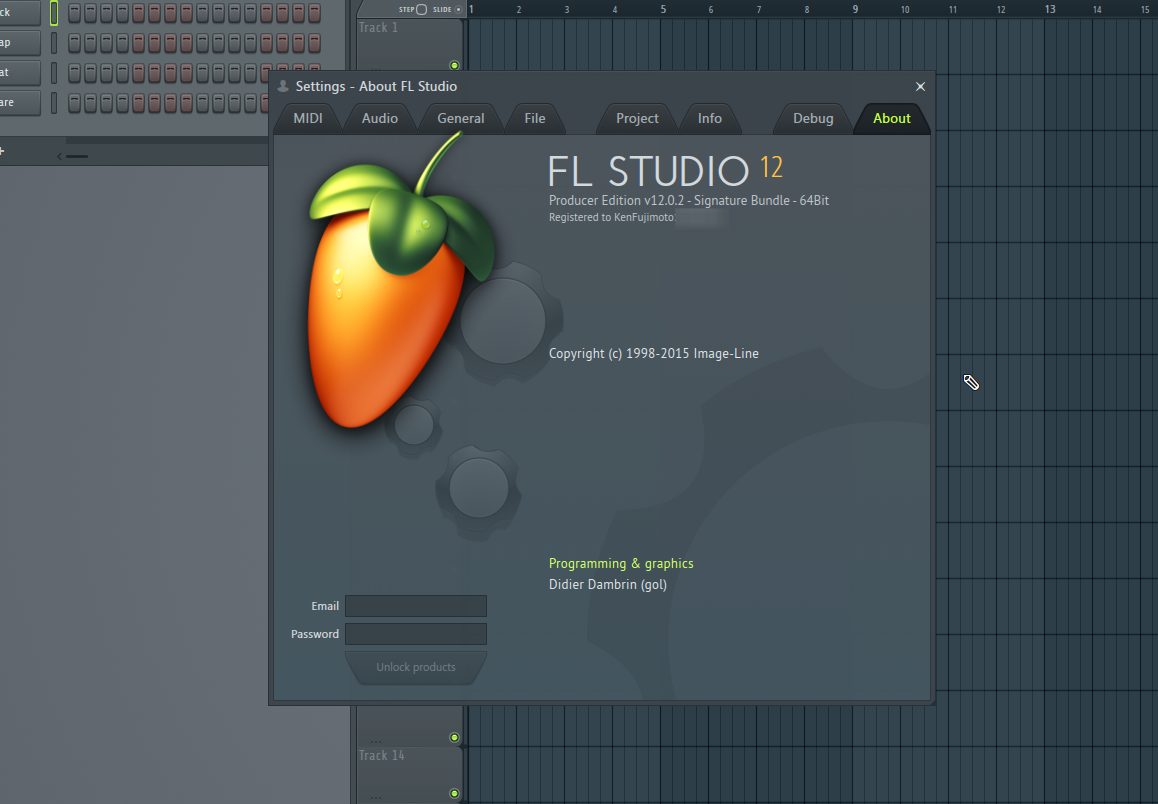Focus the Password input field
This screenshot has height=804, width=1158.
(x=415, y=634)
